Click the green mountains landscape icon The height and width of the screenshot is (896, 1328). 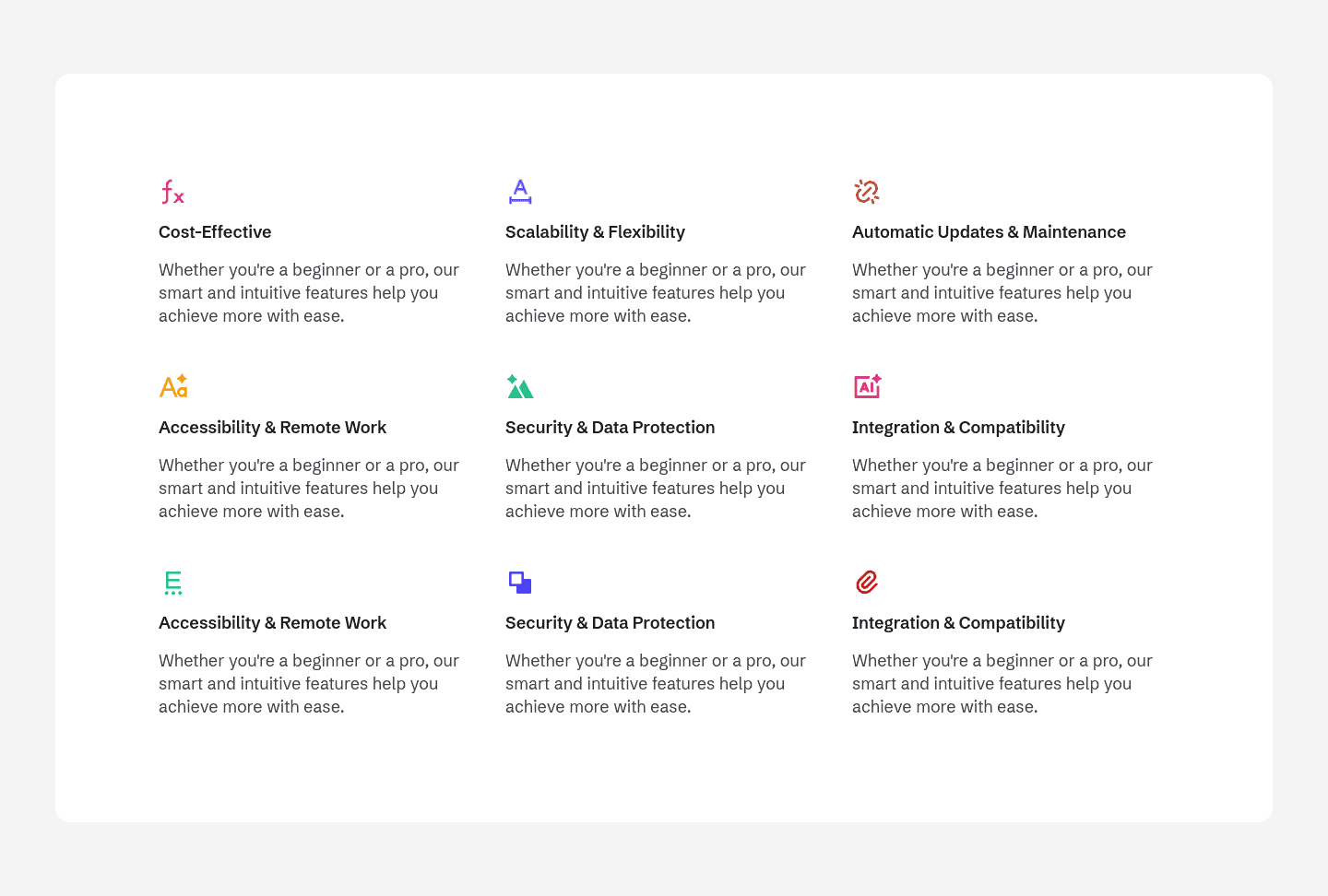coord(520,387)
